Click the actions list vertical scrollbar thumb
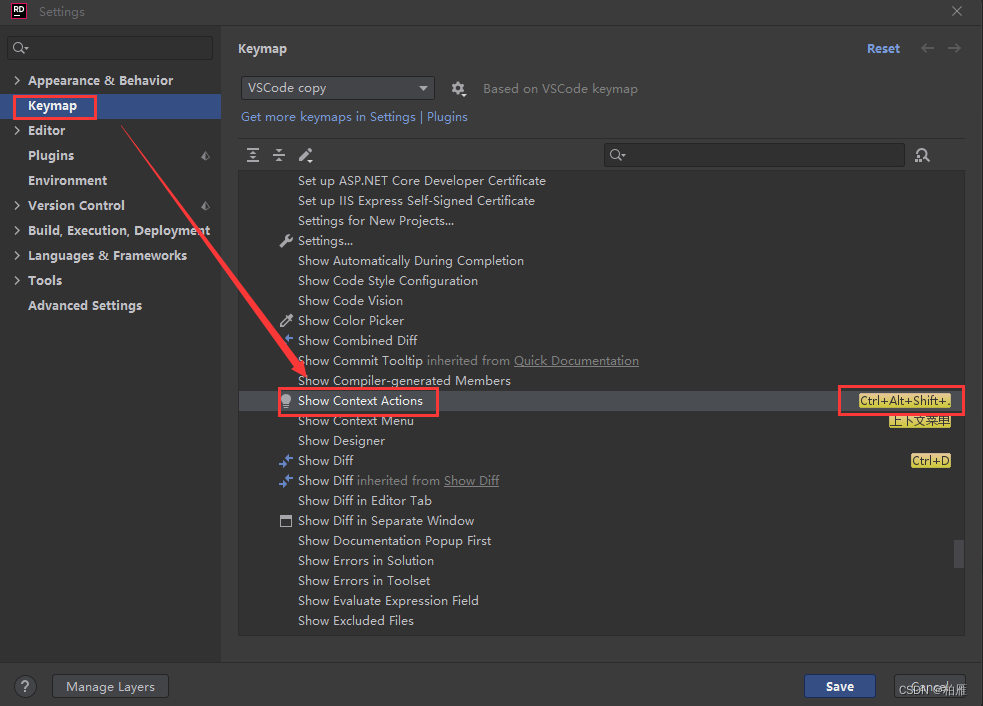 click(x=959, y=554)
